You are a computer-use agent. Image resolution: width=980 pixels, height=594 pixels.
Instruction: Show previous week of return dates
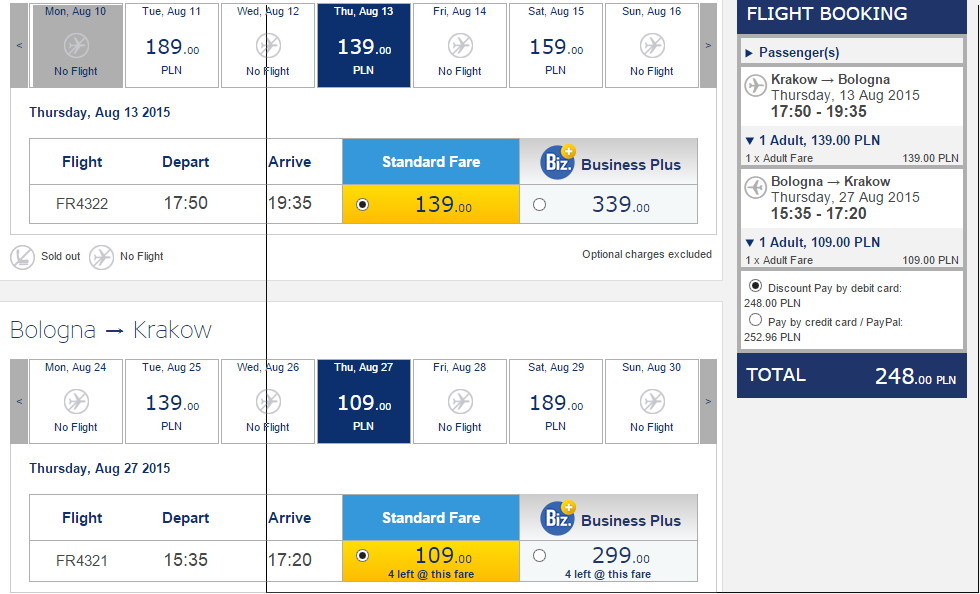[19, 401]
